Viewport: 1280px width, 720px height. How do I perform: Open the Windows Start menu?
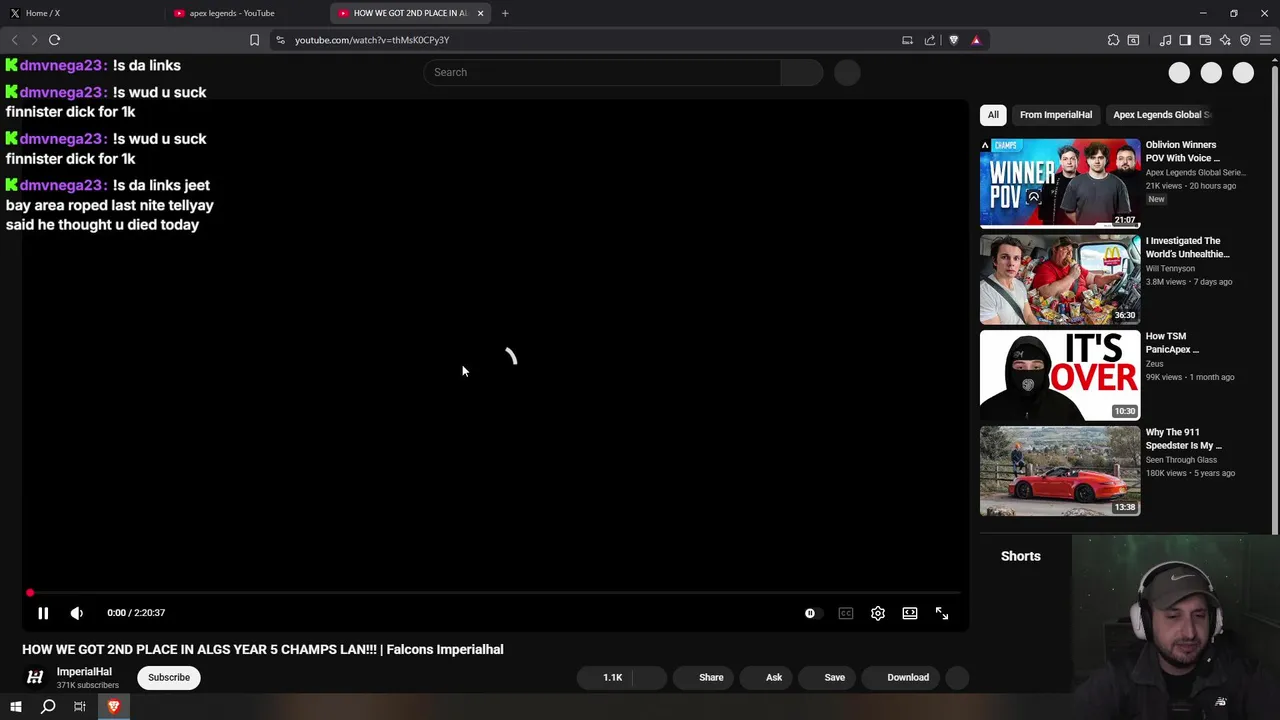tap(16, 706)
